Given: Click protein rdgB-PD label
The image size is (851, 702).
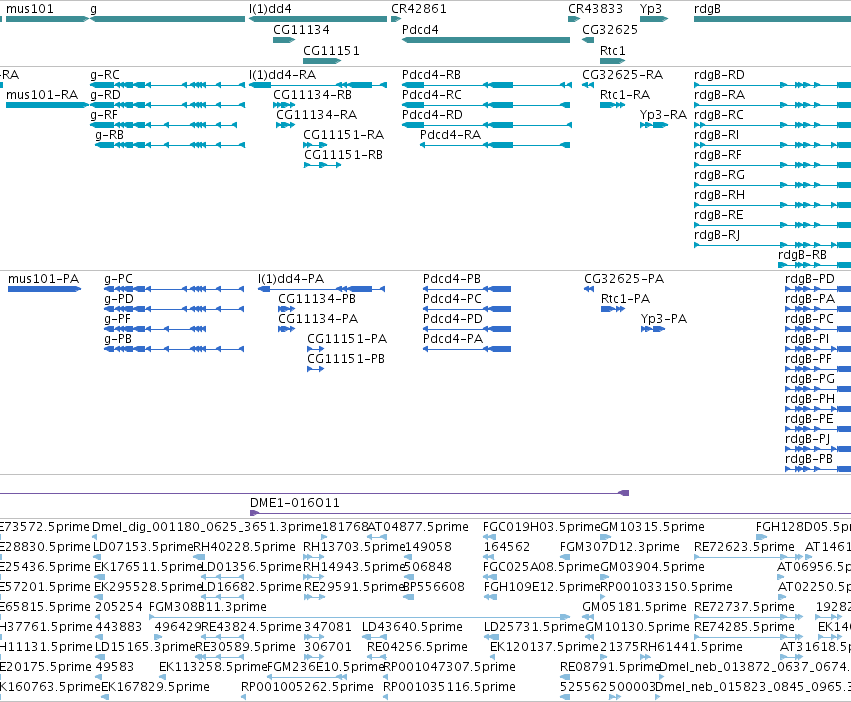Looking at the screenshot, I should 810,279.
